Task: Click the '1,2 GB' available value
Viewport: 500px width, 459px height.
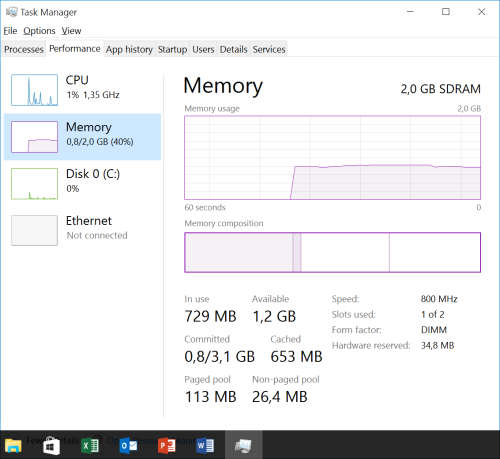Action: click(274, 316)
